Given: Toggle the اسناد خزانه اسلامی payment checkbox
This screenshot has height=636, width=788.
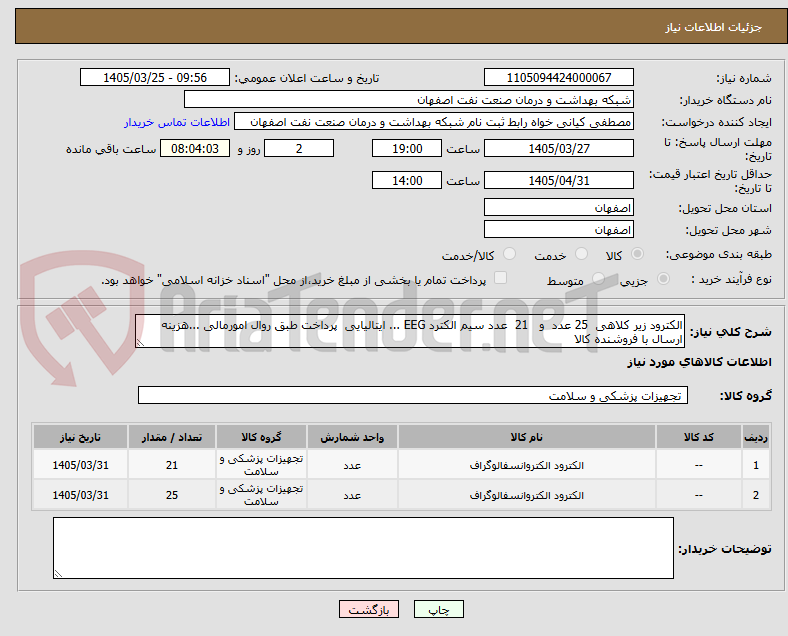Looking at the screenshot, I should (501, 278).
